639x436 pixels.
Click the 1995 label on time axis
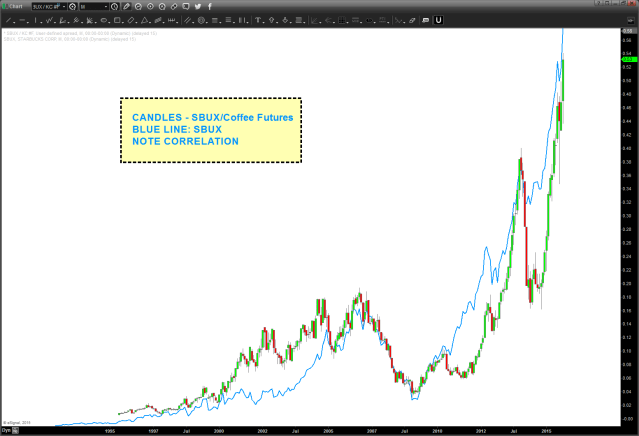pos(110,431)
